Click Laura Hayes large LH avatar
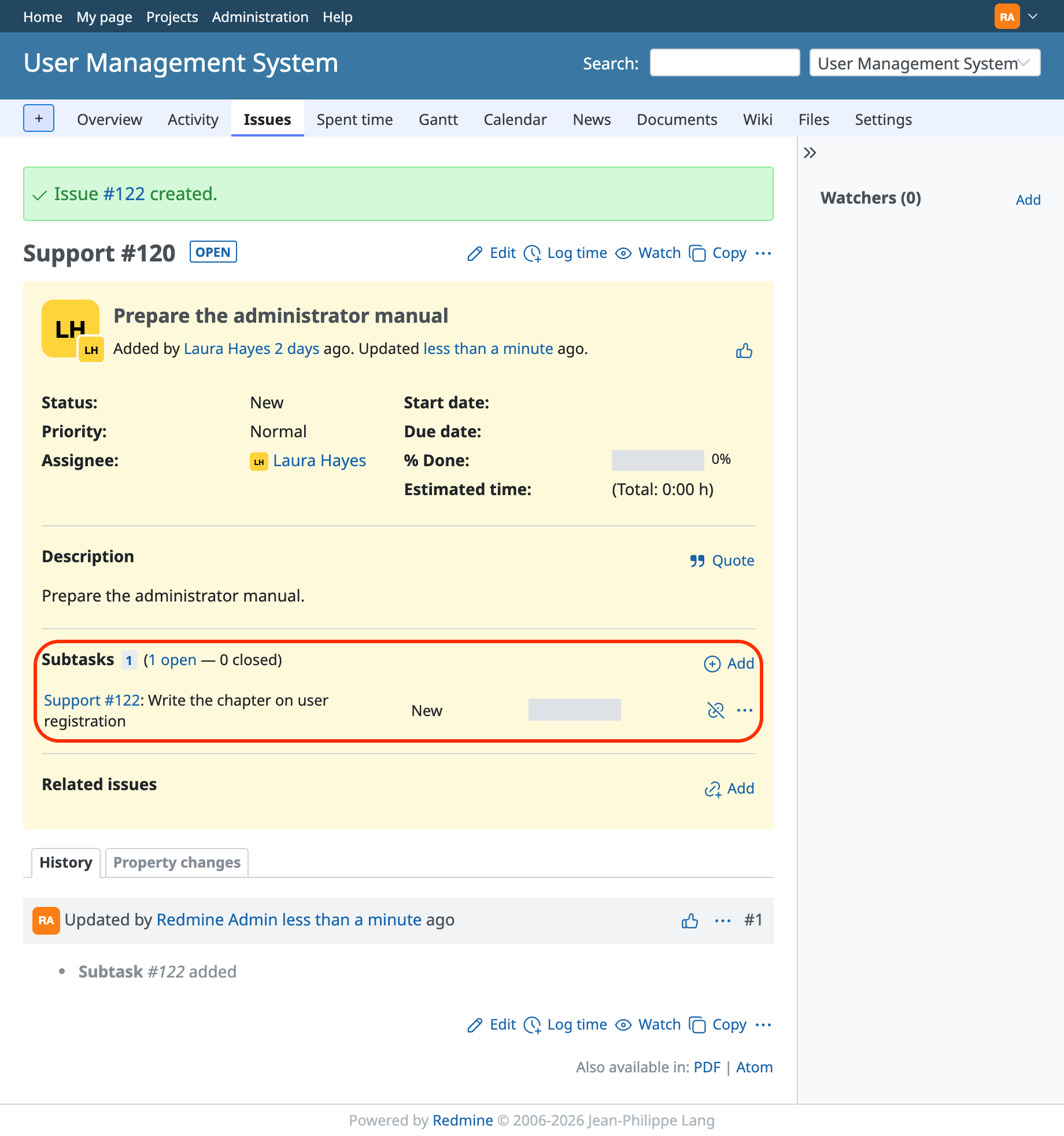1064x1136 pixels. coord(71,329)
